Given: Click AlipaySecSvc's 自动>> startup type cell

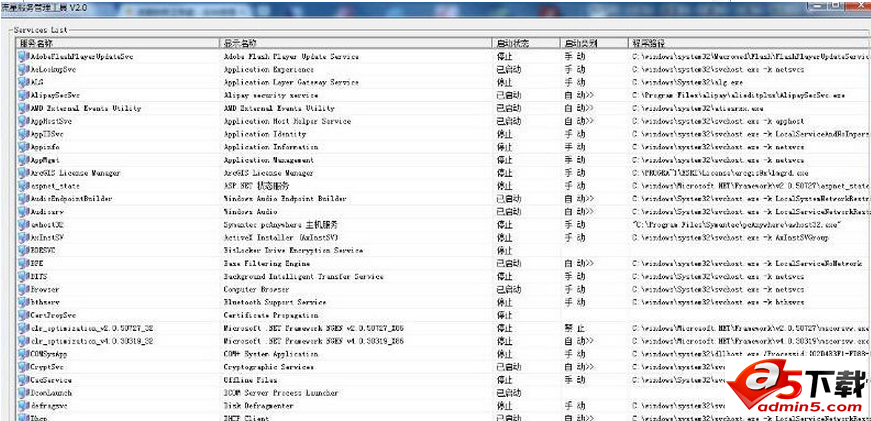Looking at the screenshot, I should (579, 96).
